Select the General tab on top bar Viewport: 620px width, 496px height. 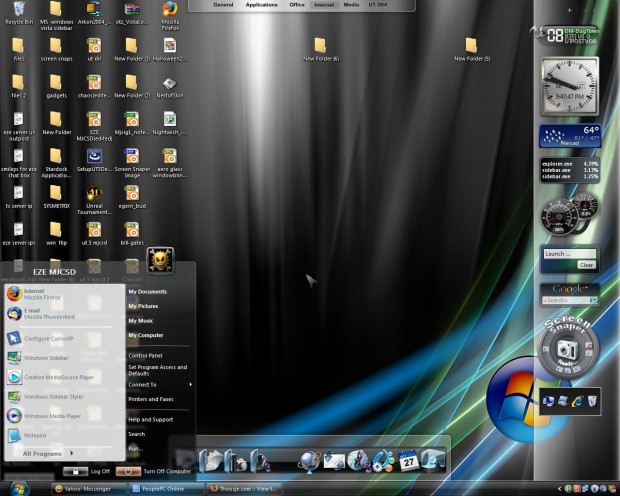[223, 5]
